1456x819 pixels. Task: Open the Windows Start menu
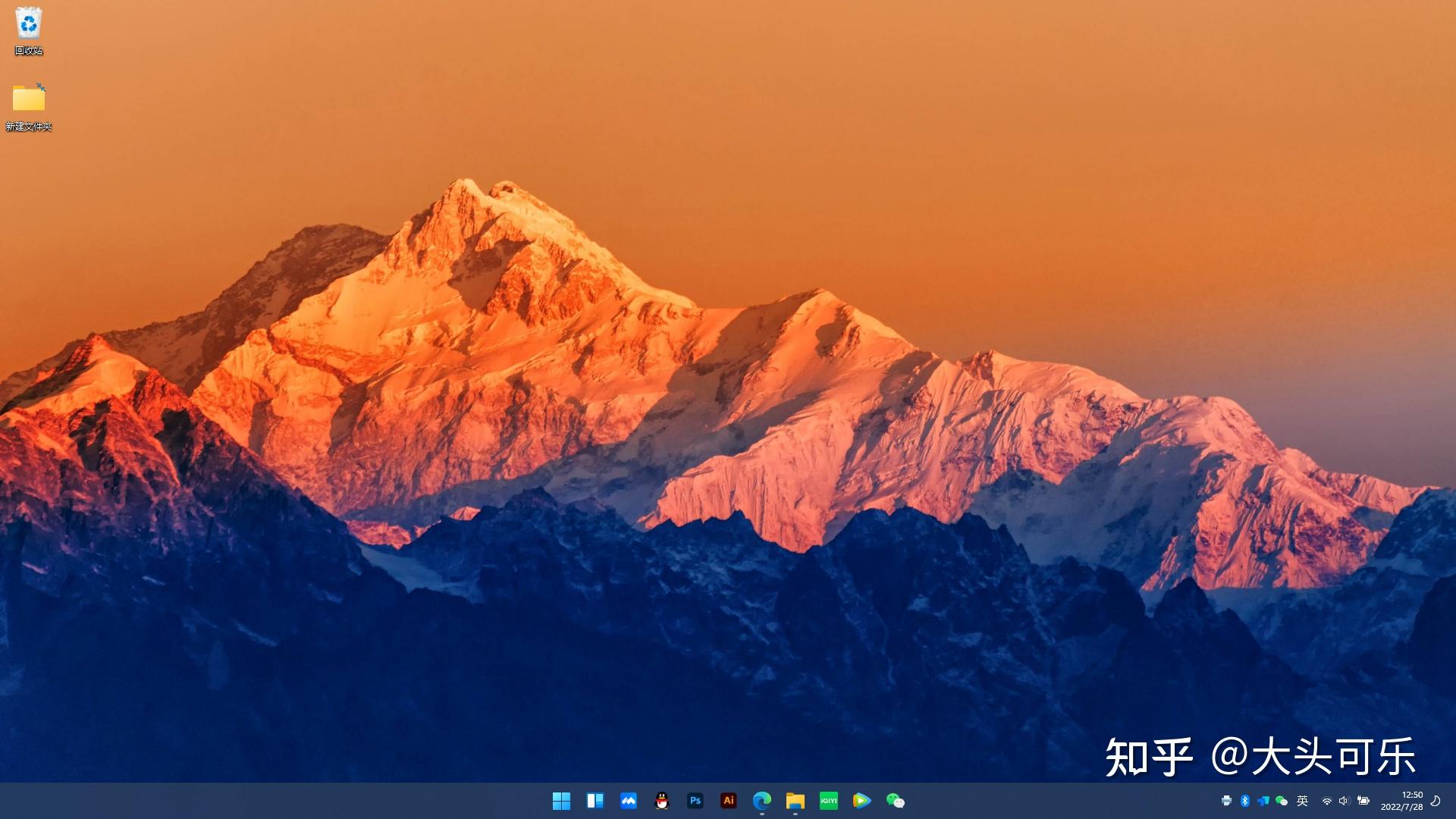tap(561, 801)
